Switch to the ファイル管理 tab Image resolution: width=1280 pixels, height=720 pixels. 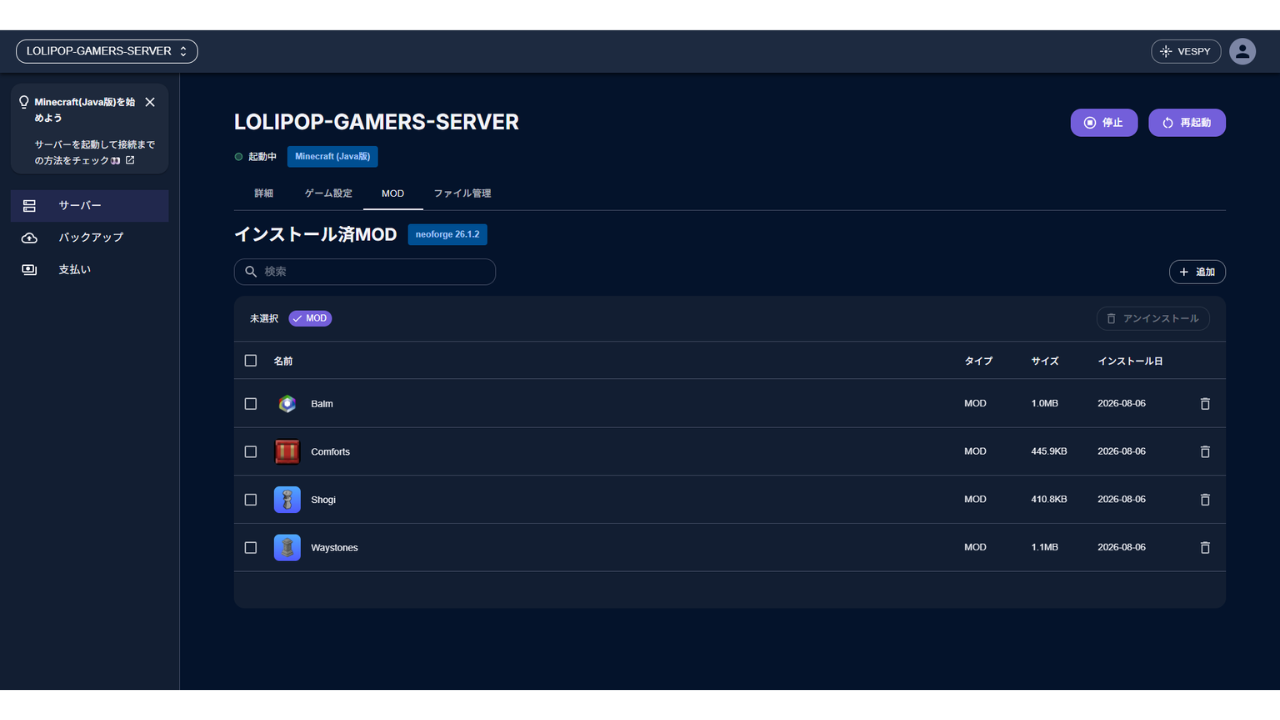462,193
